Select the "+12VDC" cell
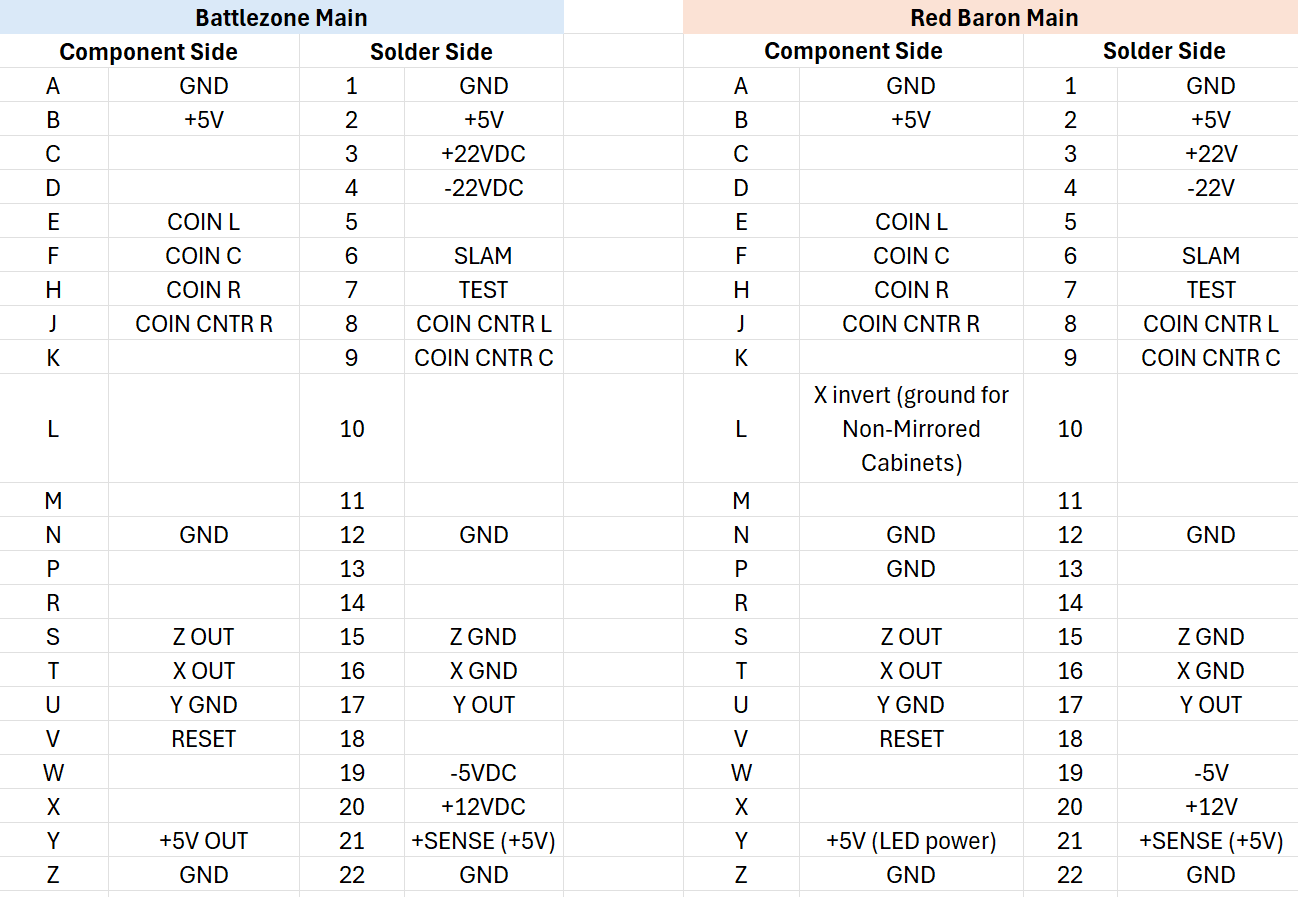 483,807
